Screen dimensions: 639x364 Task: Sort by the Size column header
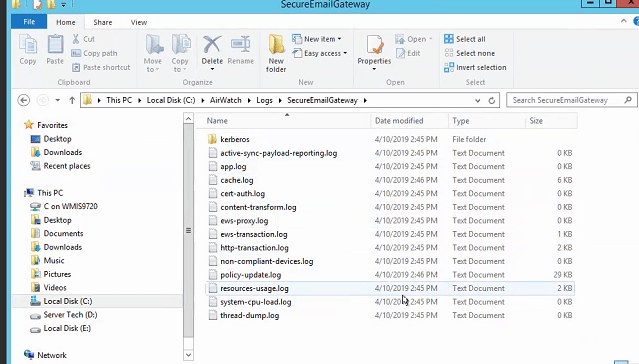coord(551,121)
